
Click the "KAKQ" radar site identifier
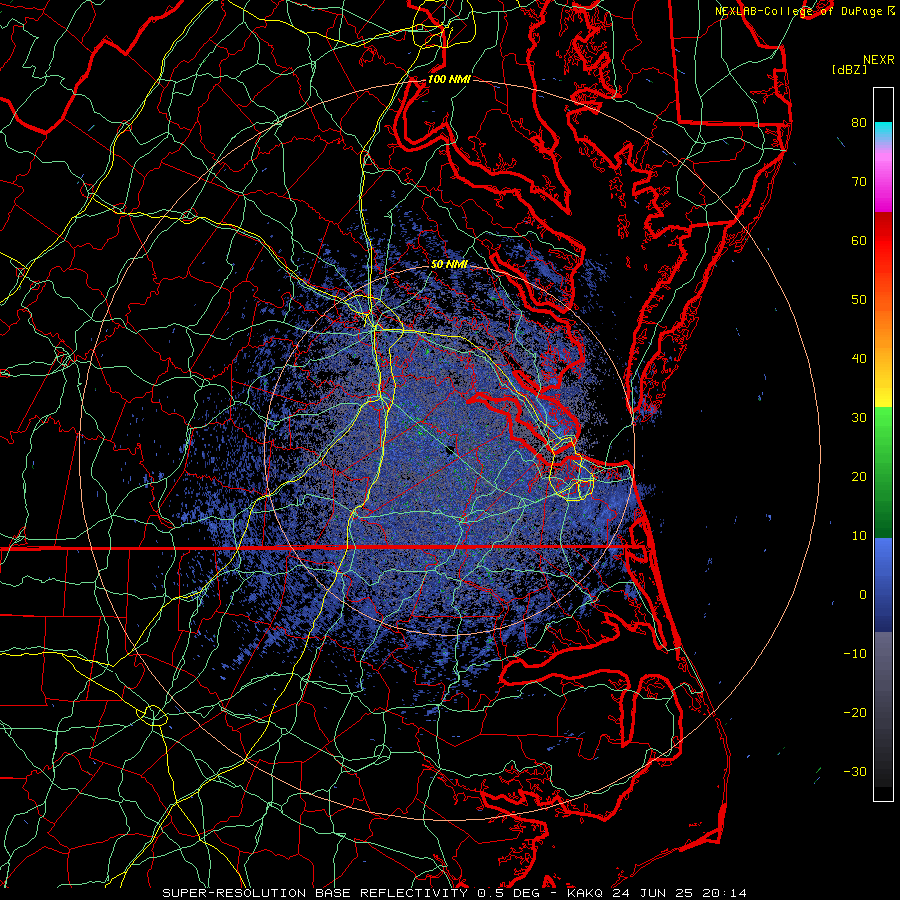pos(586,893)
